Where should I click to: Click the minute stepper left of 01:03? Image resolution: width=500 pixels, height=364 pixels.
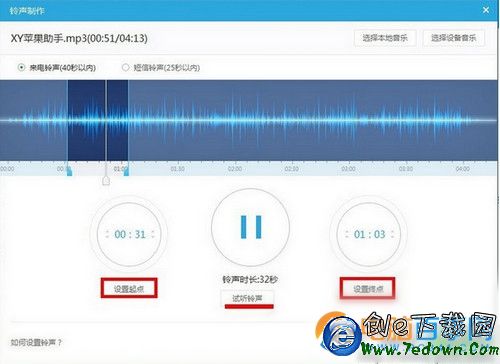pos(347,234)
